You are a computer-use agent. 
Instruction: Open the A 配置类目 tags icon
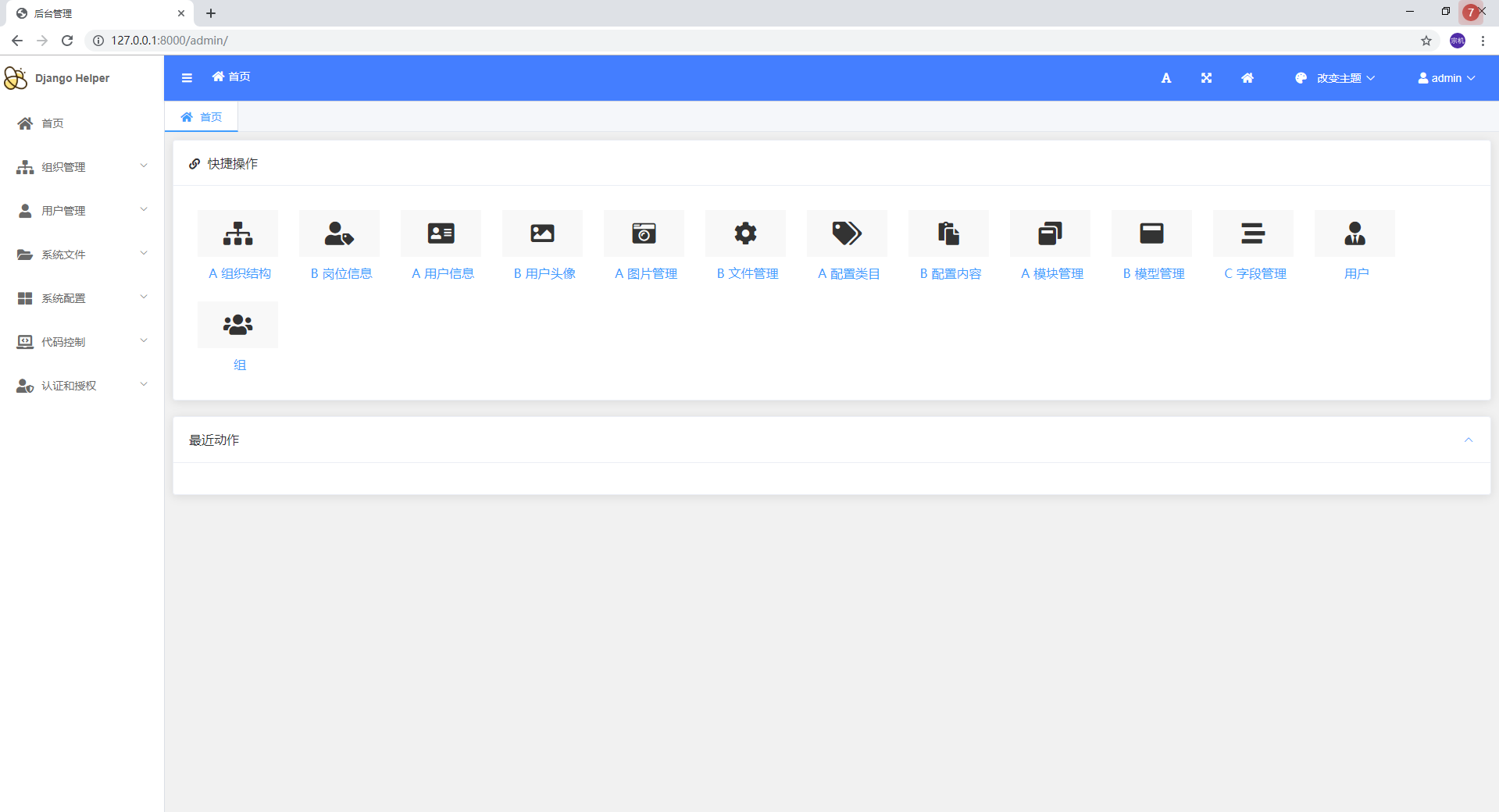847,233
